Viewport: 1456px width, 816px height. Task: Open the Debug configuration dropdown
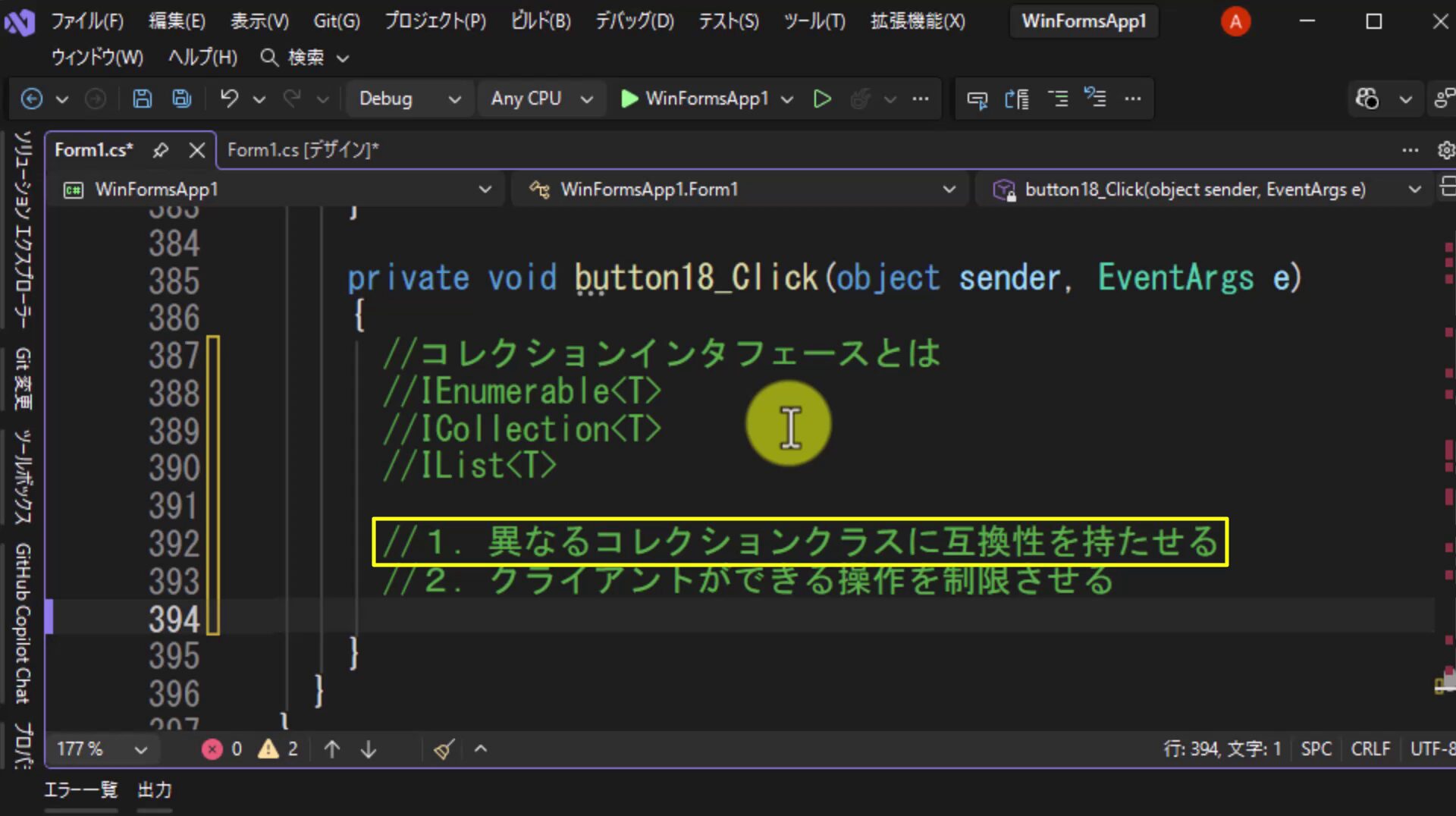tap(410, 99)
